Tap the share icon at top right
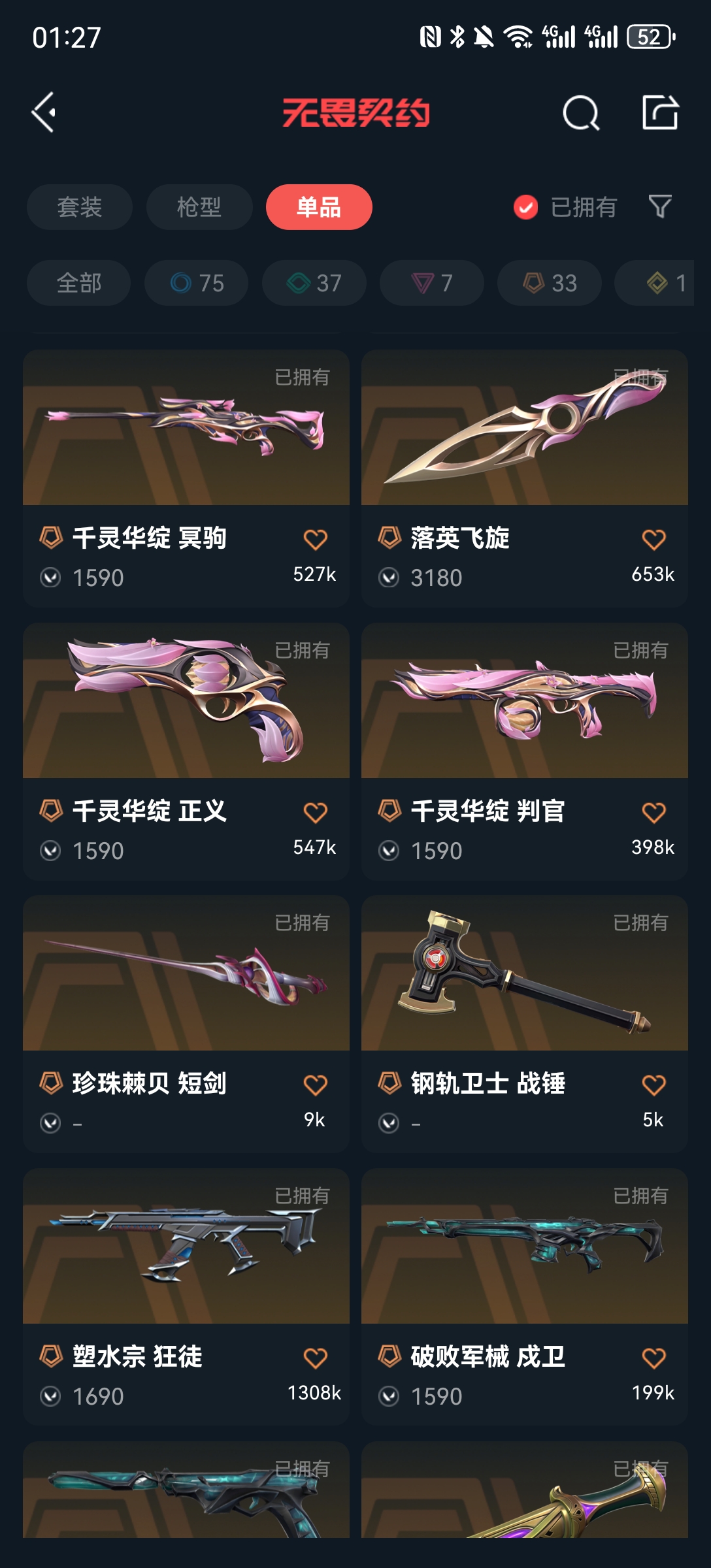Image resolution: width=711 pixels, height=1568 pixels. pos(660,112)
